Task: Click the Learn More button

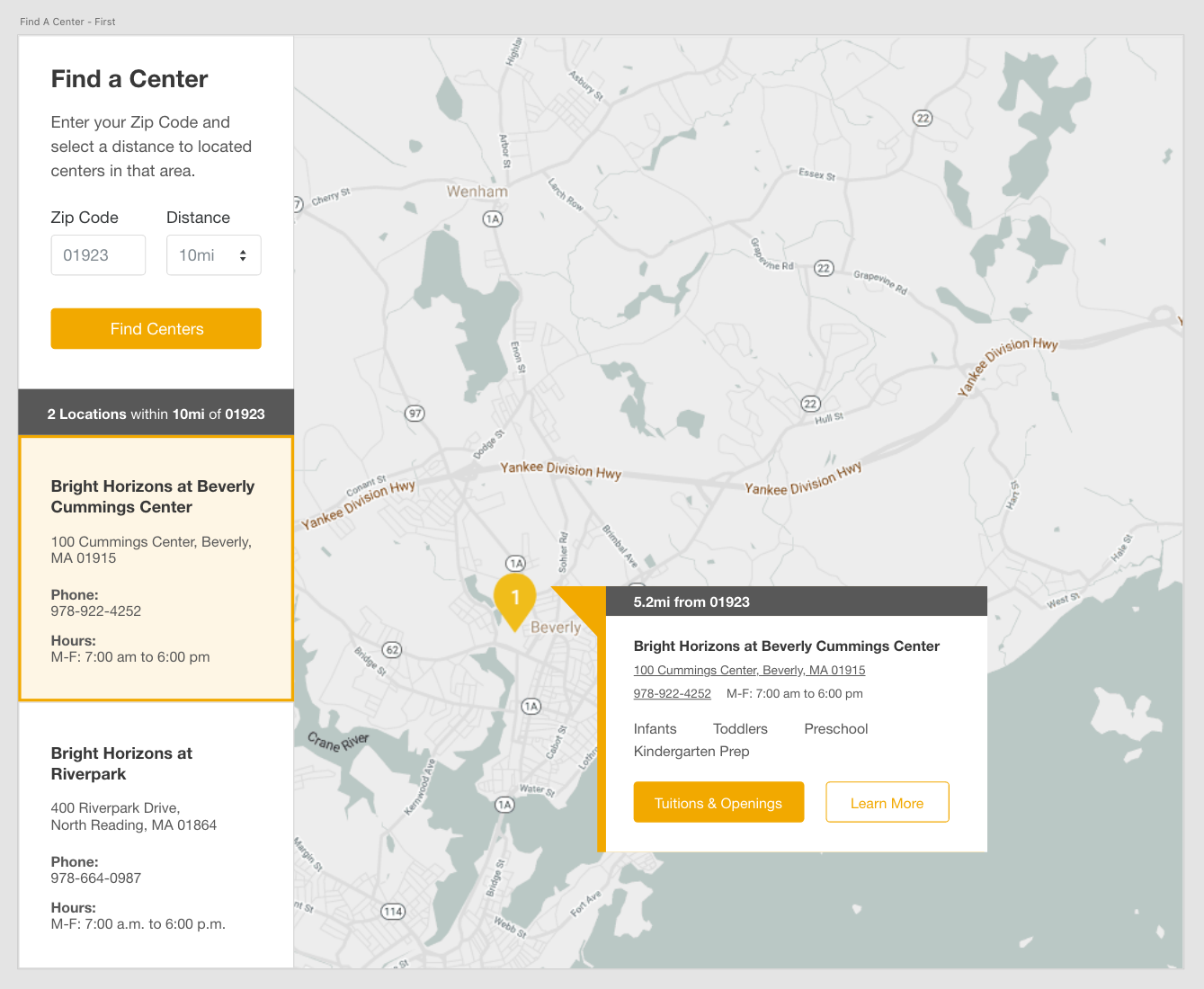Action: pos(887,803)
